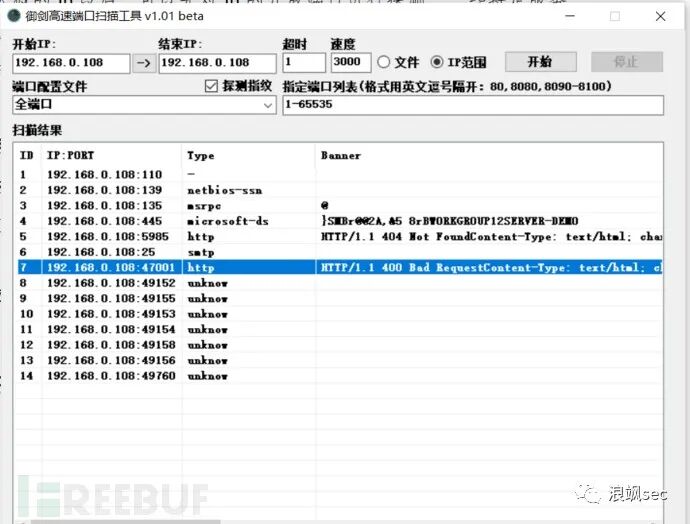Select row 192.168.0.108:49154
Image resolution: width=690 pixels, height=524 pixels.
coord(340,329)
